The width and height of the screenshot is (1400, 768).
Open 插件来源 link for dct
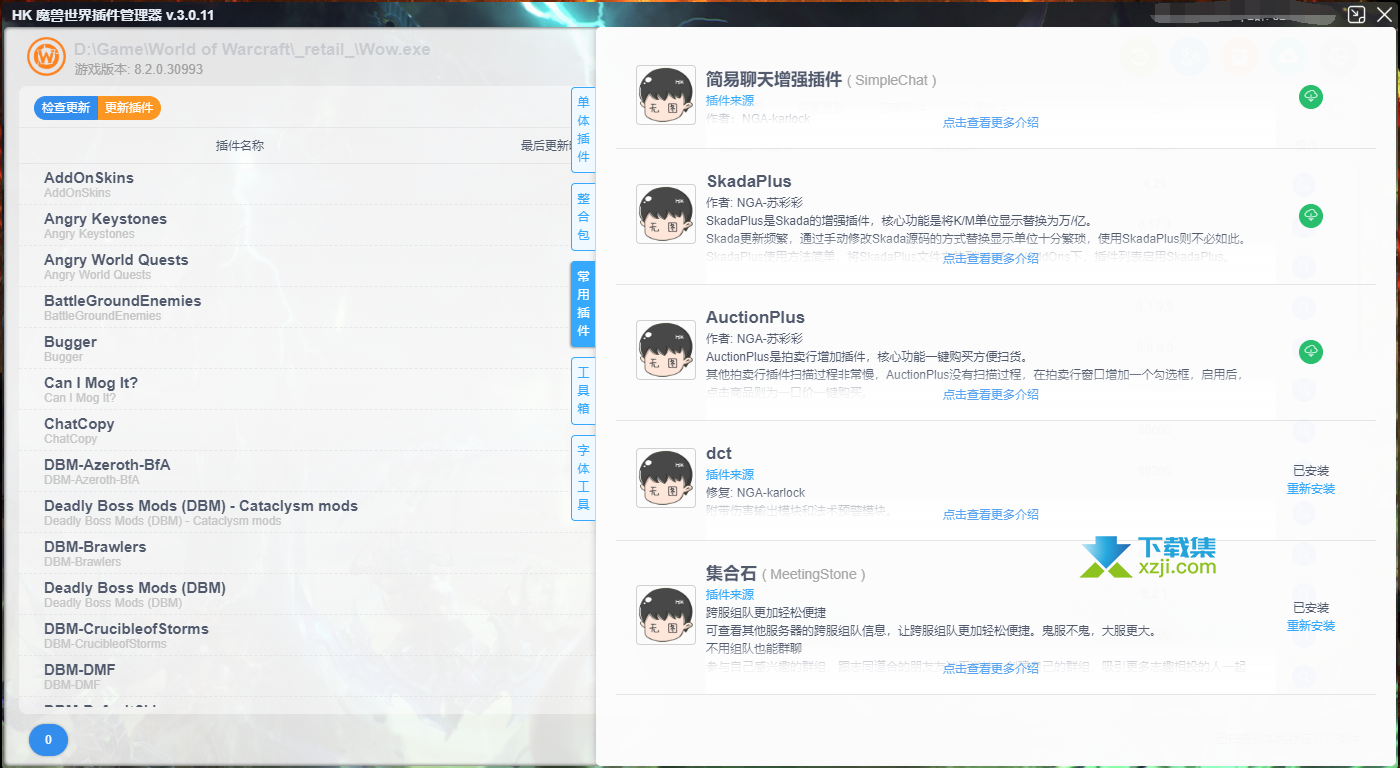730,475
